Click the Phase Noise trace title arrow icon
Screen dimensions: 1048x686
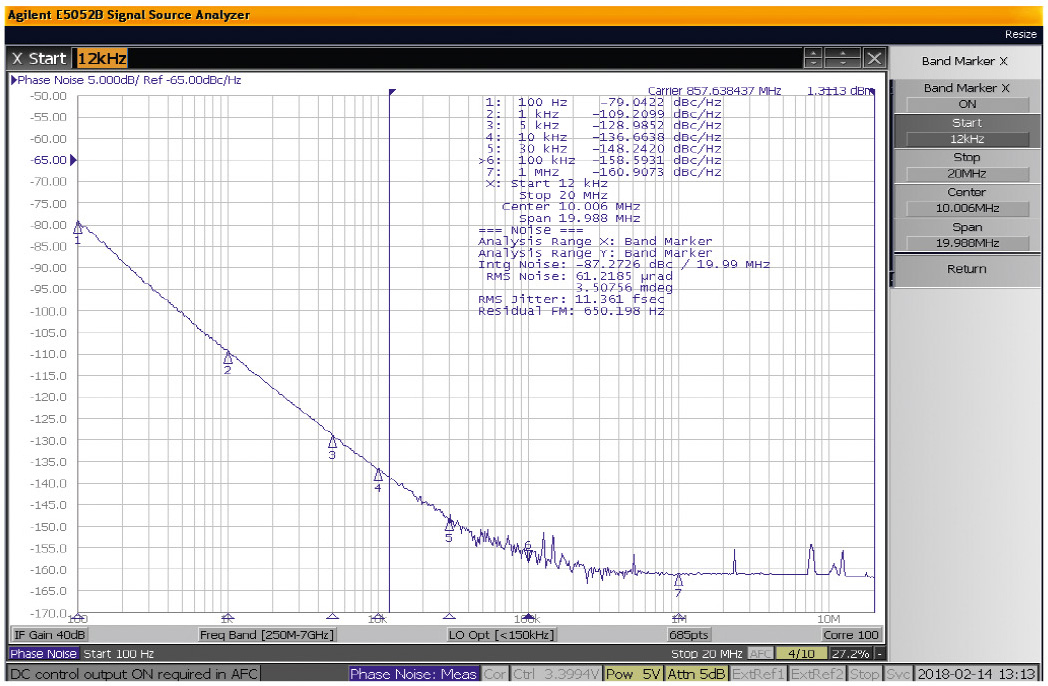tap(13, 80)
